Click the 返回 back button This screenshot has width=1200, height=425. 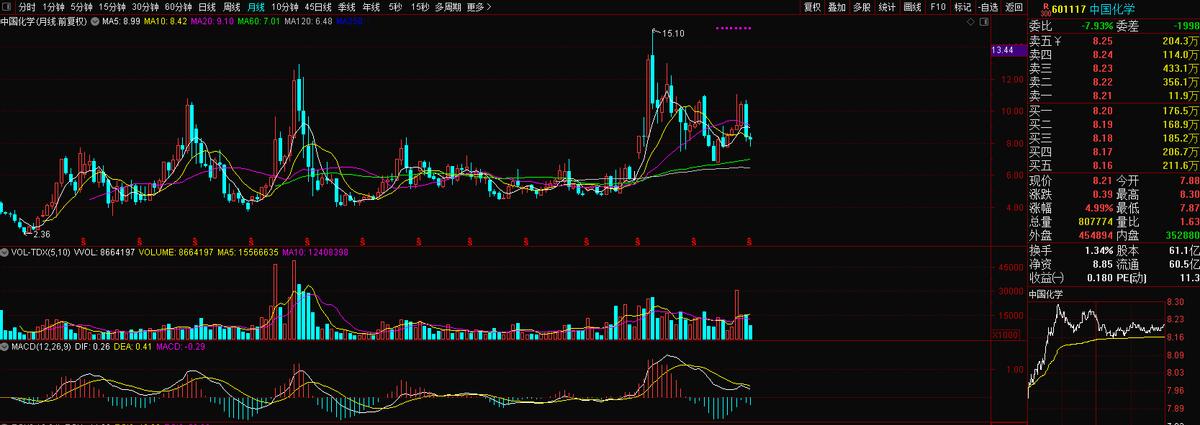point(1012,6)
